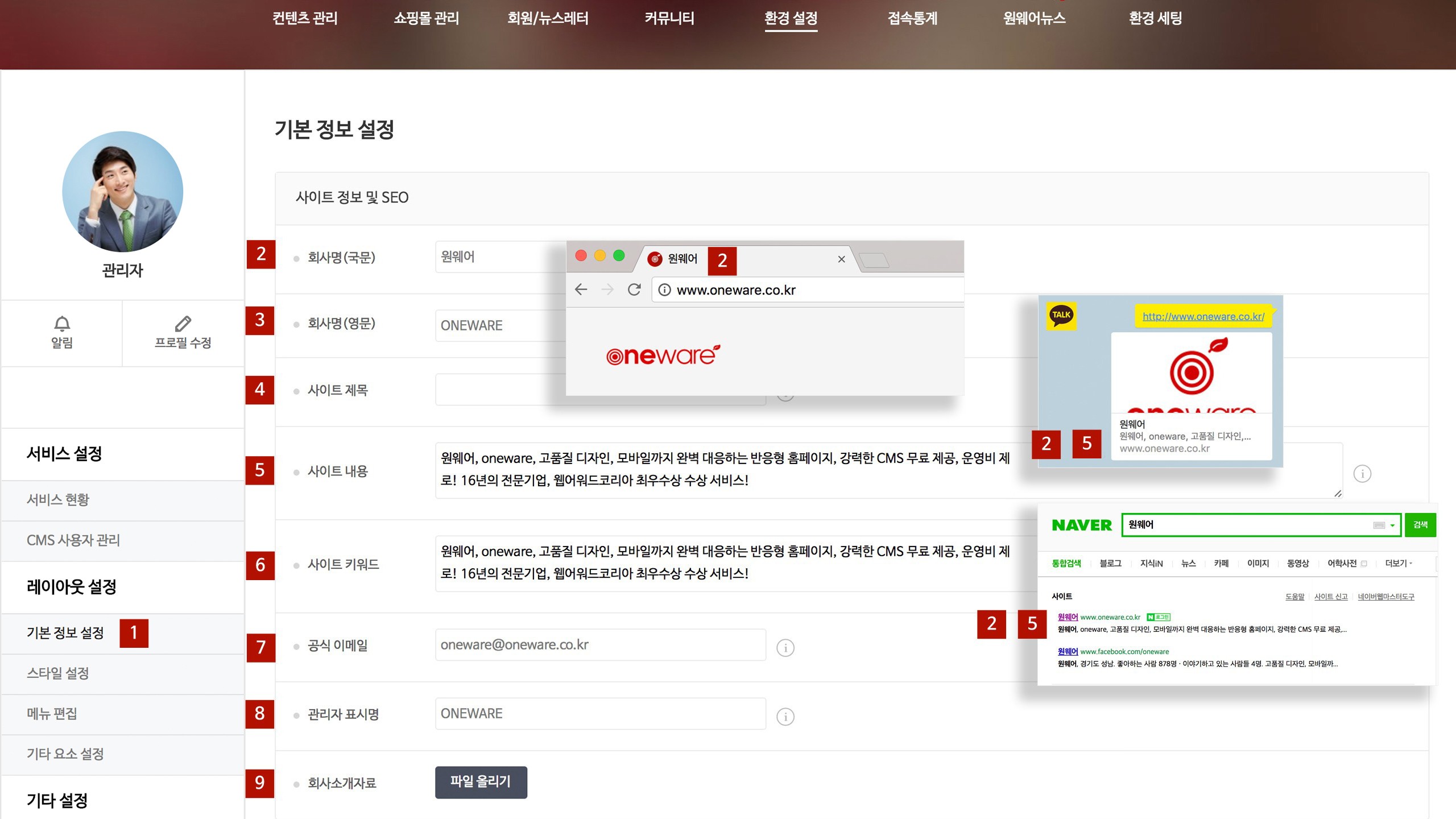The width and height of the screenshot is (1456, 819).
Task: Click the Naver 사이트 신고 link
Action: point(1331,597)
